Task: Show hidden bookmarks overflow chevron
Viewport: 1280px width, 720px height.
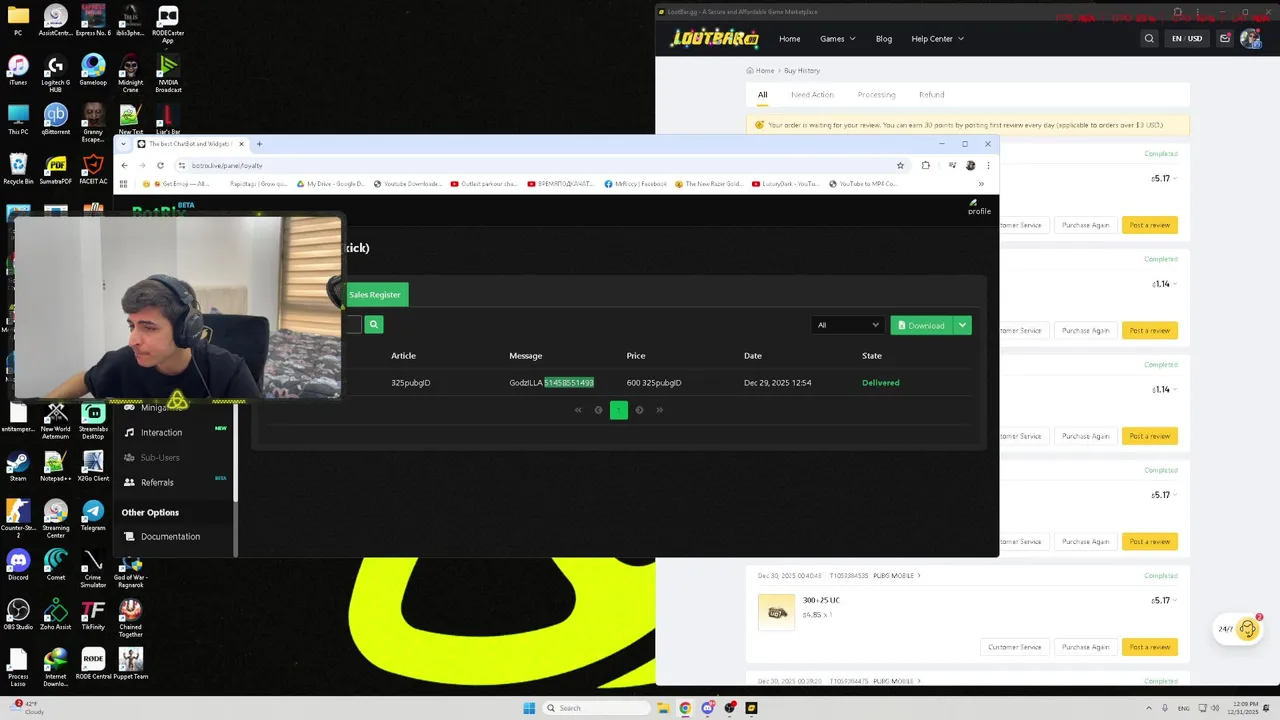Action: (981, 184)
